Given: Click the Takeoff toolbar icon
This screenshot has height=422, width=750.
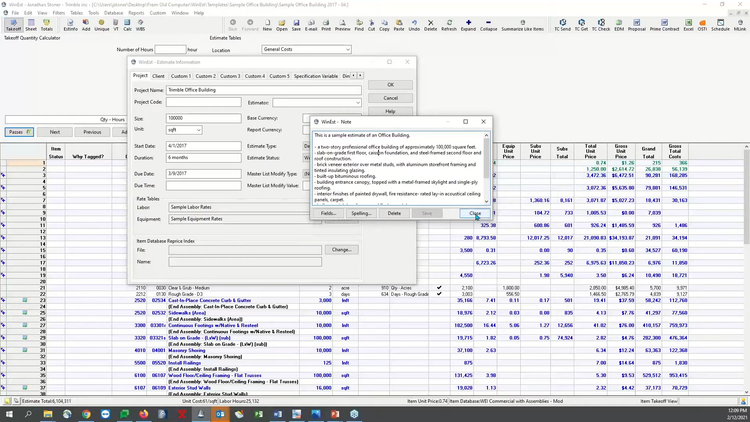Looking at the screenshot, I should click(x=13, y=27).
